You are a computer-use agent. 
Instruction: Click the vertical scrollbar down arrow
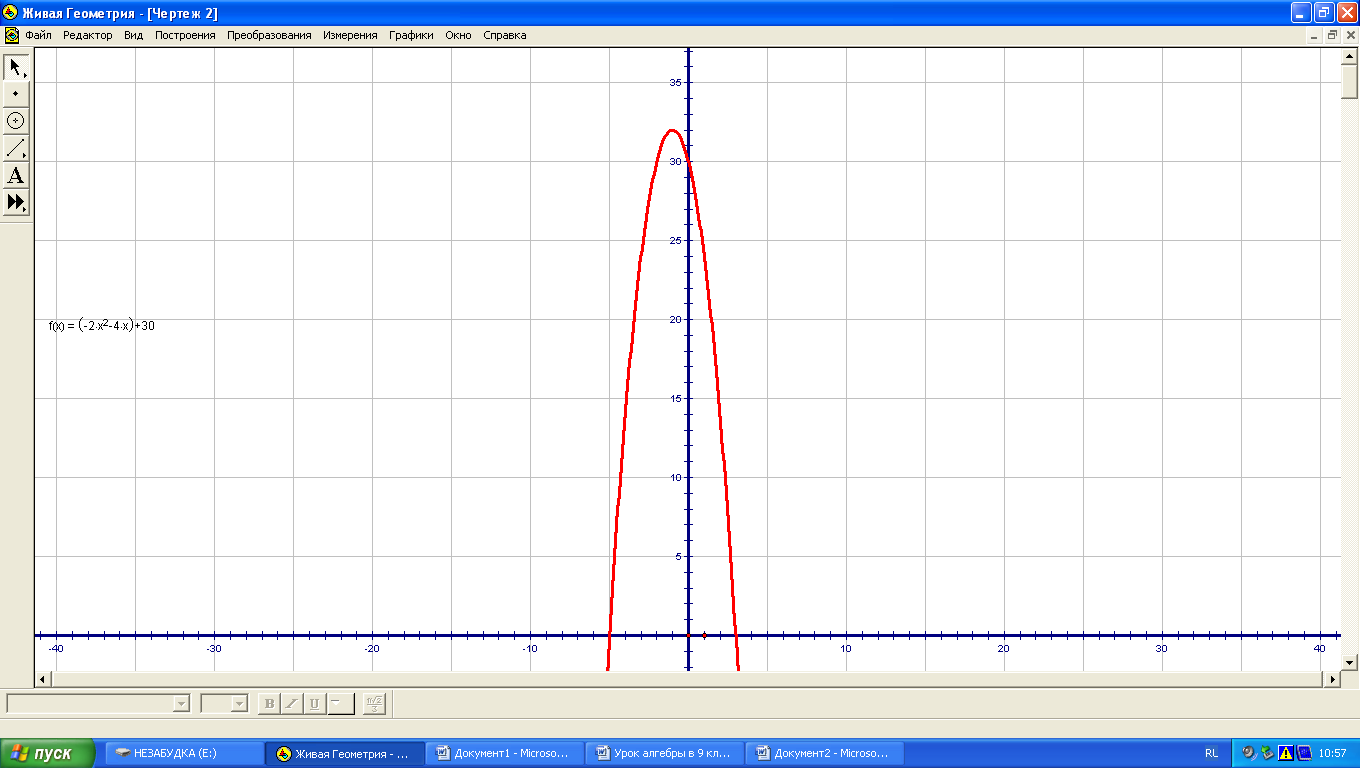(1349, 662)
